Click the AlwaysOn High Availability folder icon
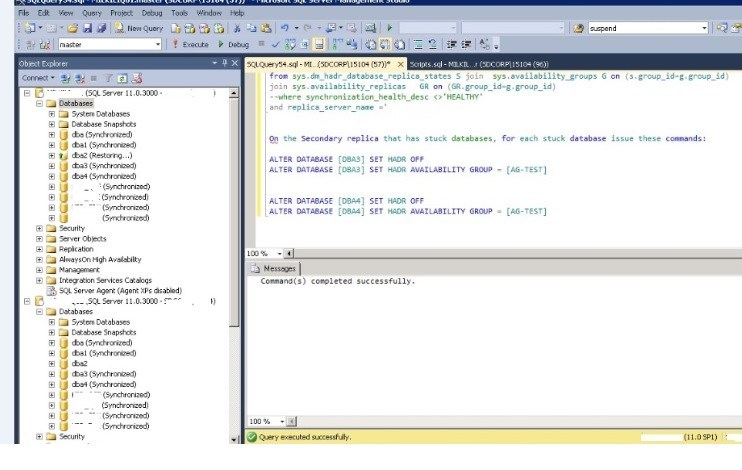This screenshot has height=470, width=742. tap(51, 259)
